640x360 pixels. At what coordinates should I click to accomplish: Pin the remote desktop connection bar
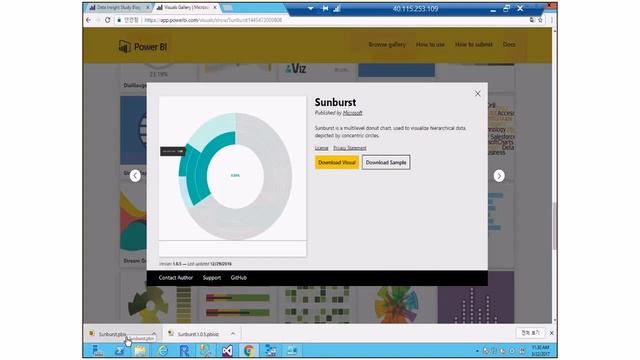(x=325, y=8)
